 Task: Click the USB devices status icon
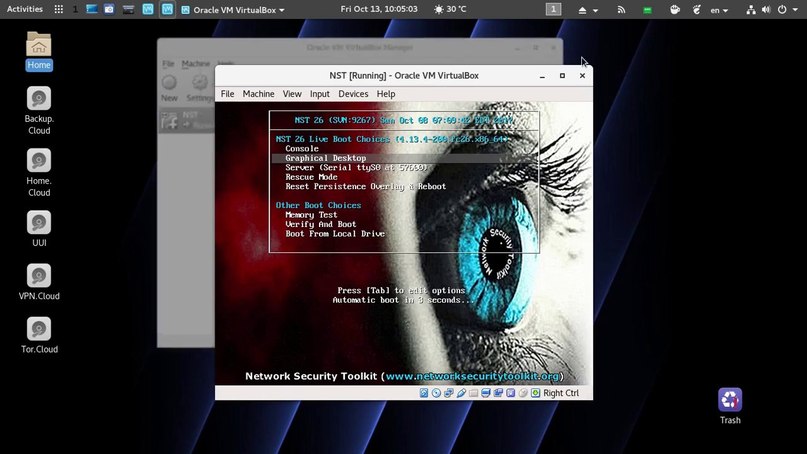460,393
